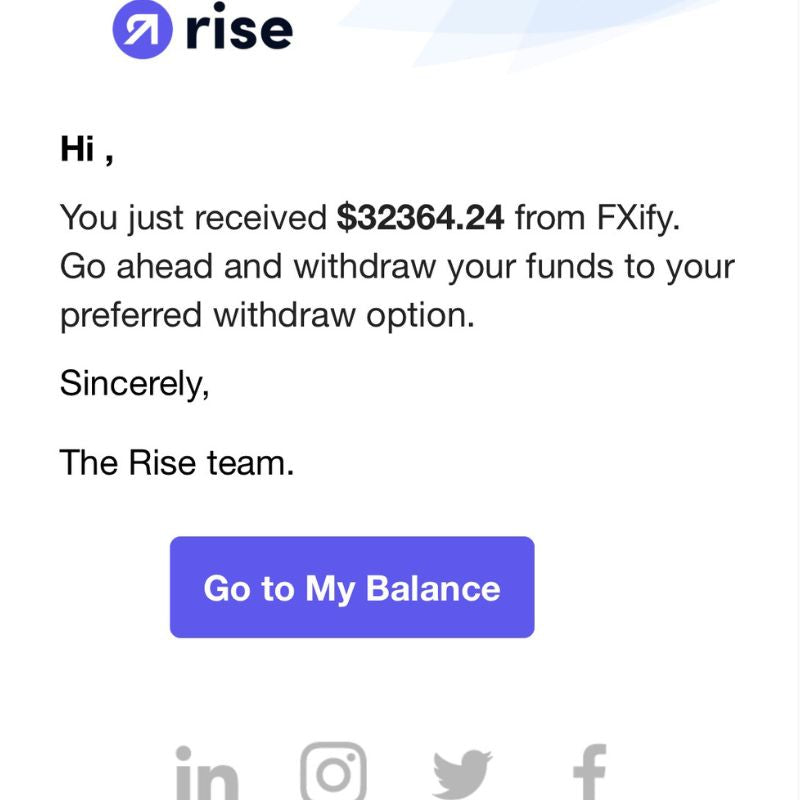Click the 'Hi ,' greeting heading
This screenshot has width=800, height=800.
coord(87,149)
